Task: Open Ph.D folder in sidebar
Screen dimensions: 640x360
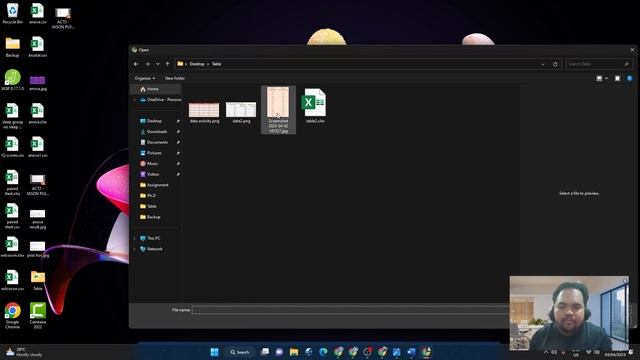Action: [151, 196]
